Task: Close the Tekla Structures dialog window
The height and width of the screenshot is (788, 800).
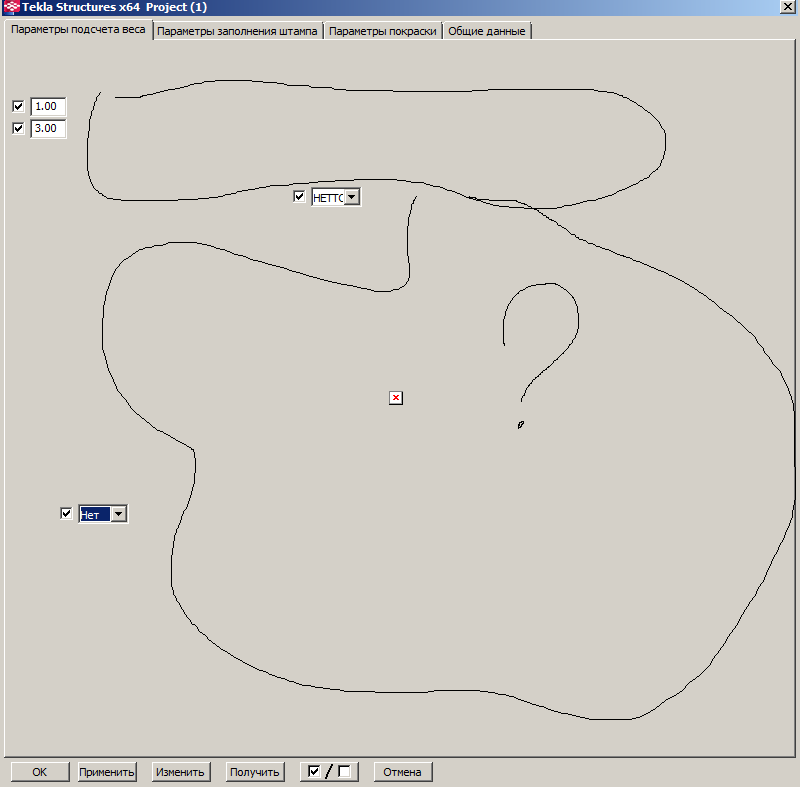Action: tap(789, 7)
